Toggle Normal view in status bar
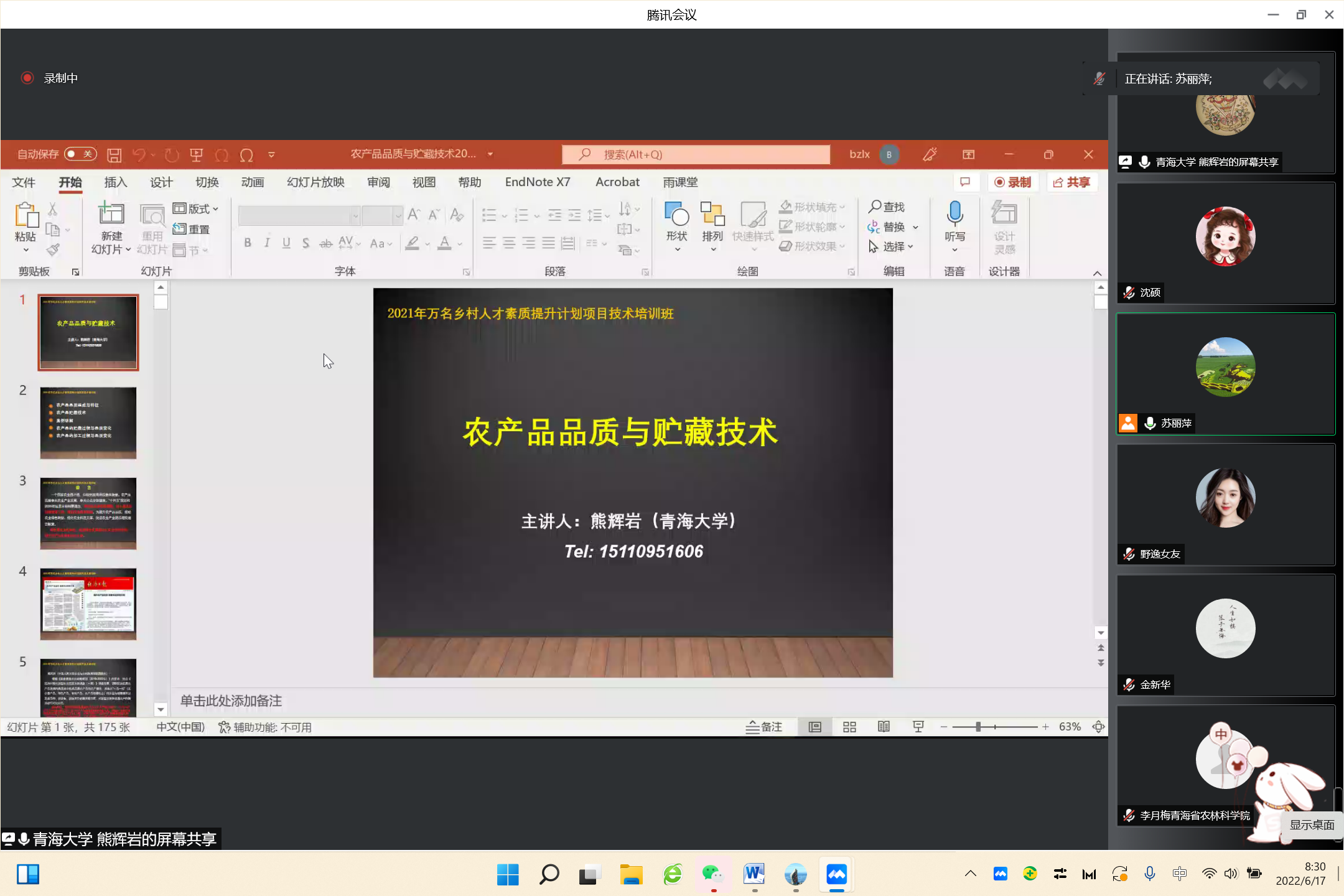This screenshot has height=896, width=1344. [x=814, y=727]
